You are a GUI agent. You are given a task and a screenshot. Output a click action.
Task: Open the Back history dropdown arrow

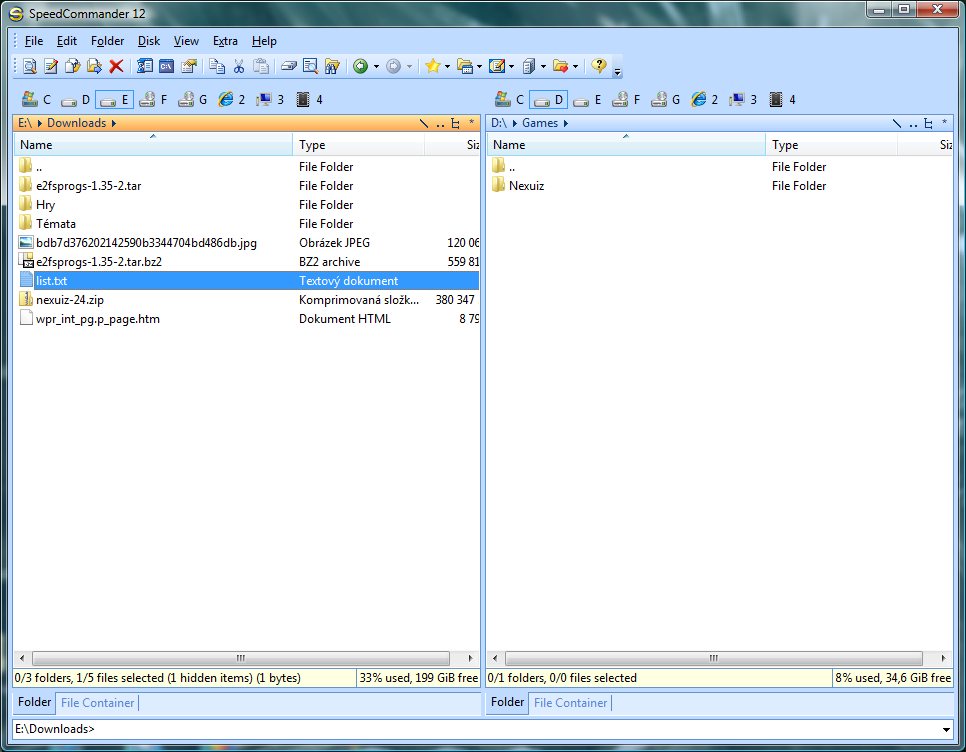[376, 67]
